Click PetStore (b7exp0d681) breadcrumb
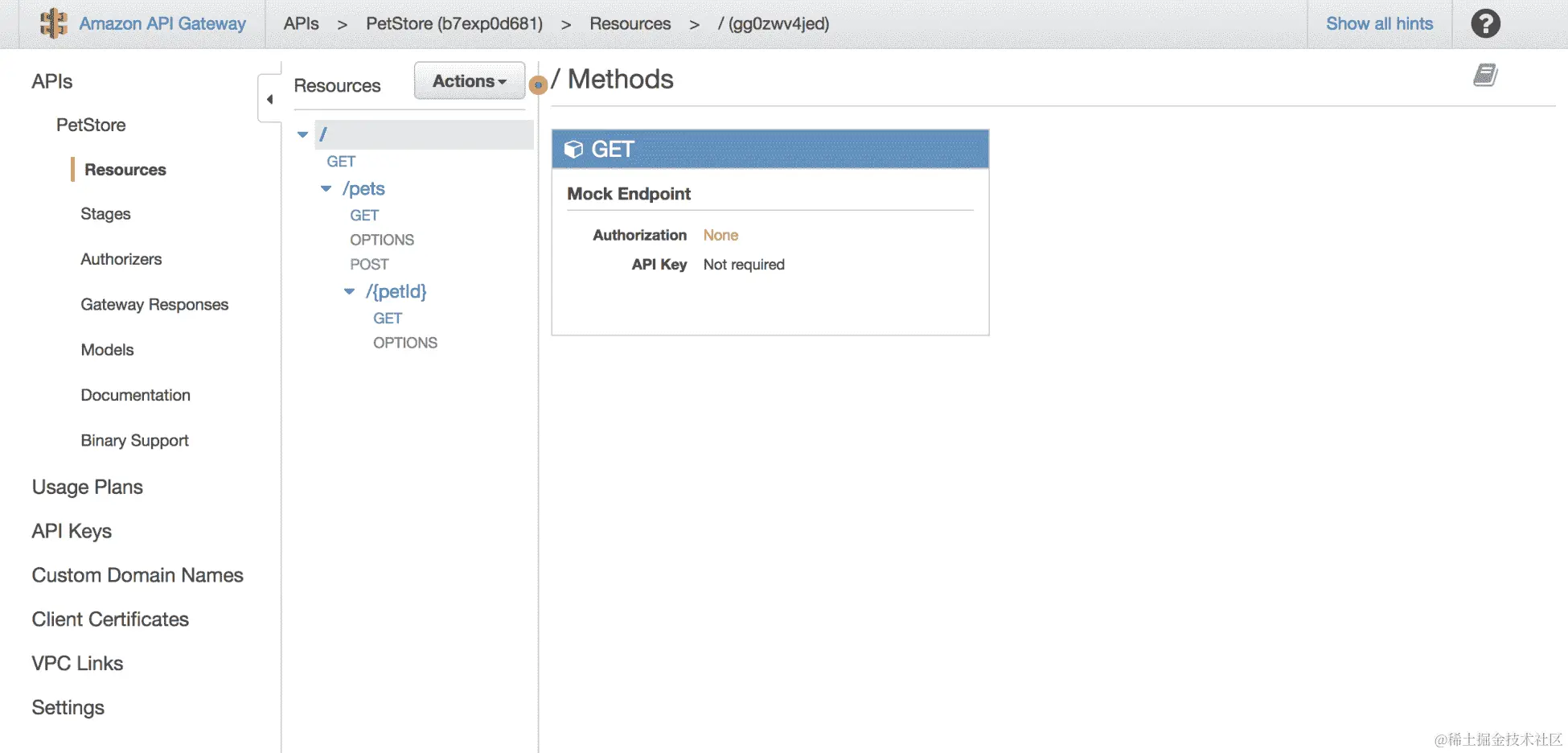 pos(454,23)
